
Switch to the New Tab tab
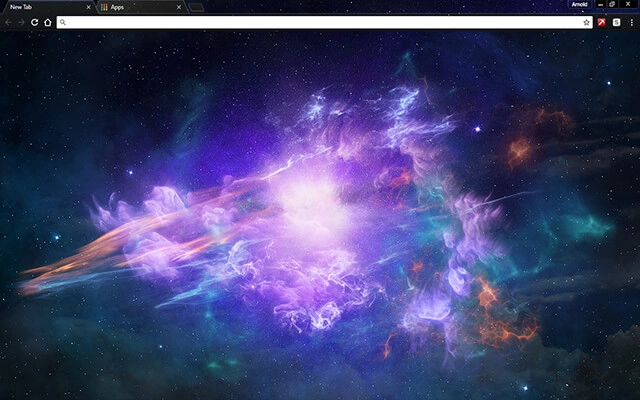49,7
